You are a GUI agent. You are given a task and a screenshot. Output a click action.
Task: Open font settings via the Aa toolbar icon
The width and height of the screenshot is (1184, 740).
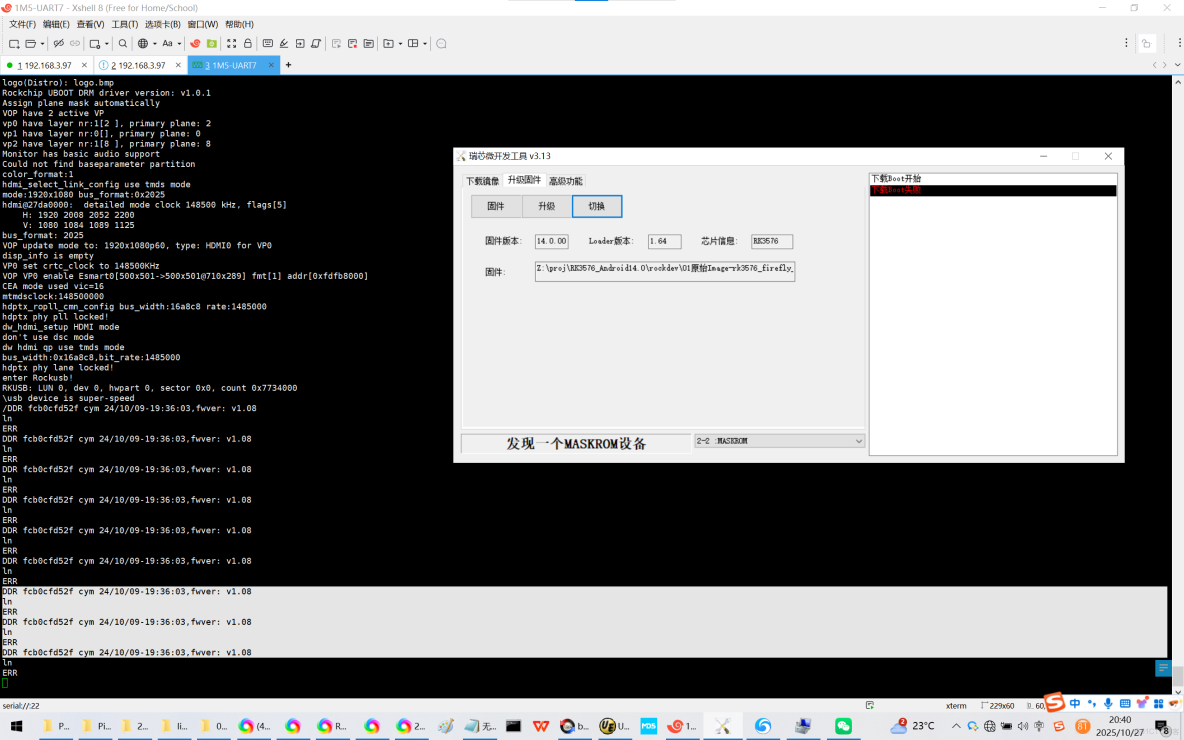(167, 43)
